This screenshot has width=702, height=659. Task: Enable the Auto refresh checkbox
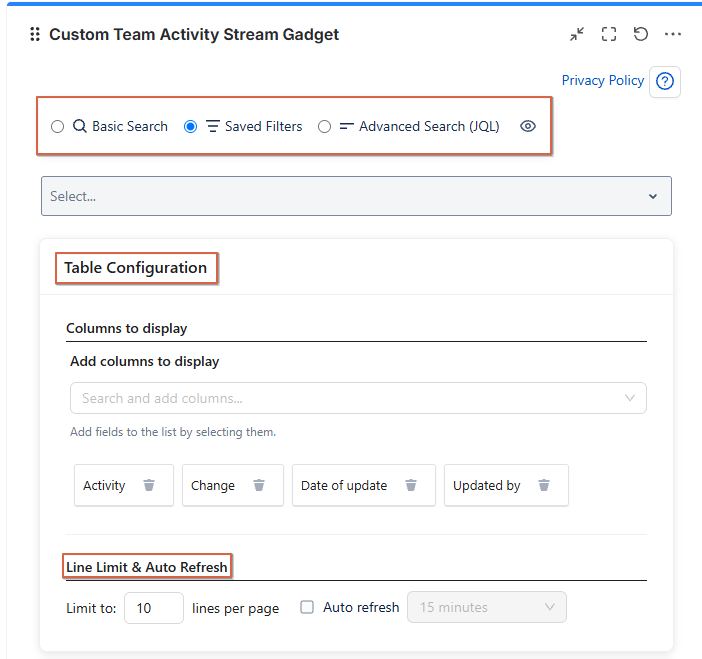coord(307,607)
